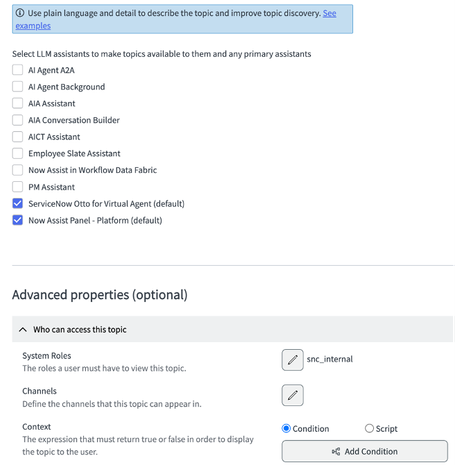Image resolution: width=455 pixels, height=465 pixels.
Task: Check Now Assist in Workflow Data Fabric
Action: tap(17, 170)
